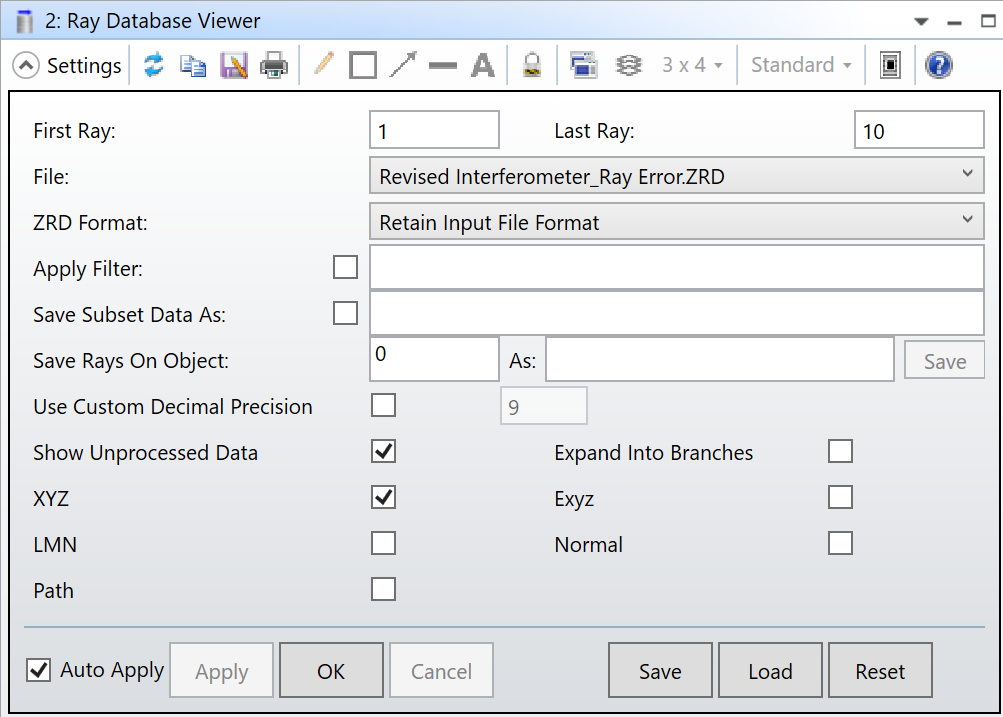1003x717 pixels.
Task: Open the ZRD Format dropdown
Action: pos(676,222)
